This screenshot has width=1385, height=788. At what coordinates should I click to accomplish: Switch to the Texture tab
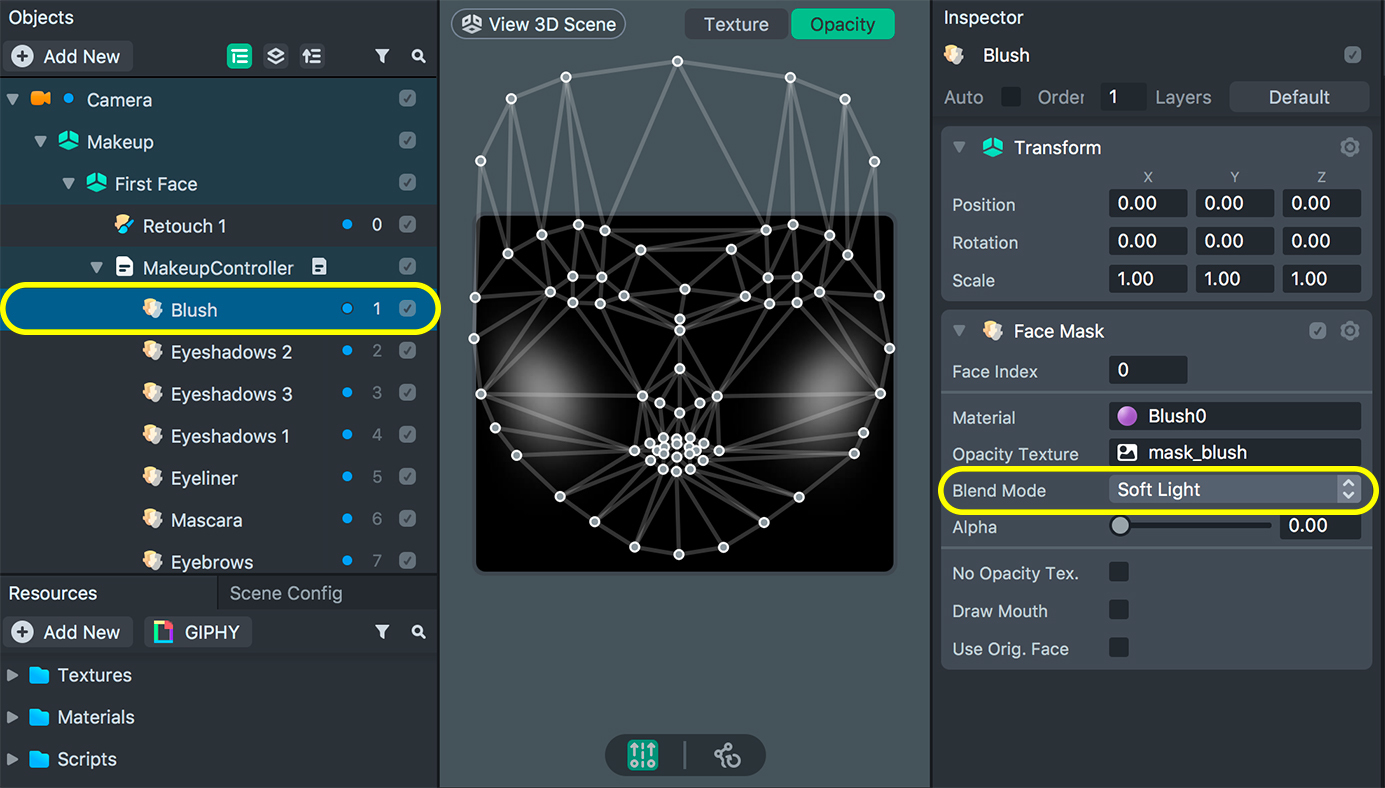point(736,25)
